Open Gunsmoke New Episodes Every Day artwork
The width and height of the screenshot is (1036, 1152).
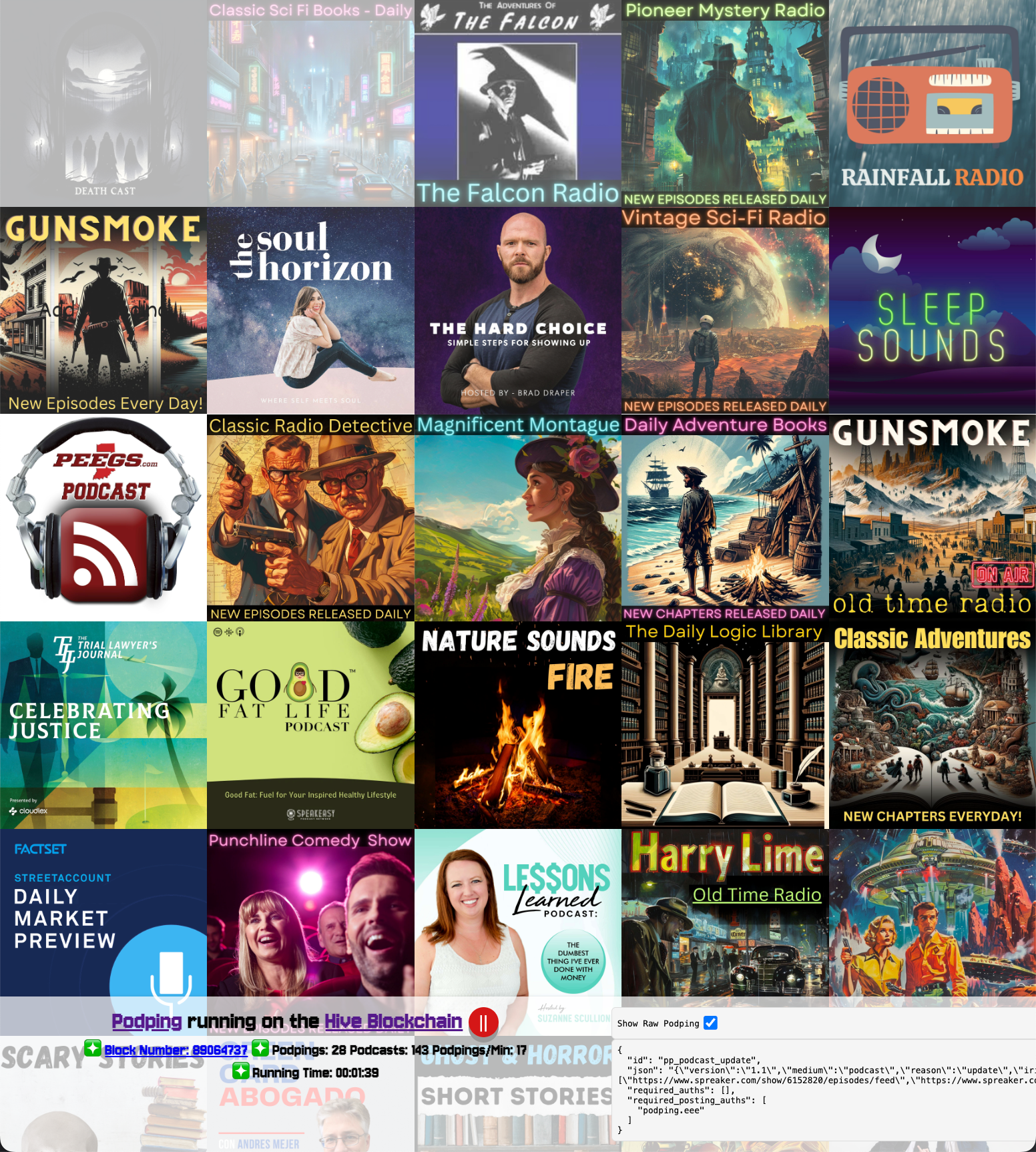click(x=103, y=310)
